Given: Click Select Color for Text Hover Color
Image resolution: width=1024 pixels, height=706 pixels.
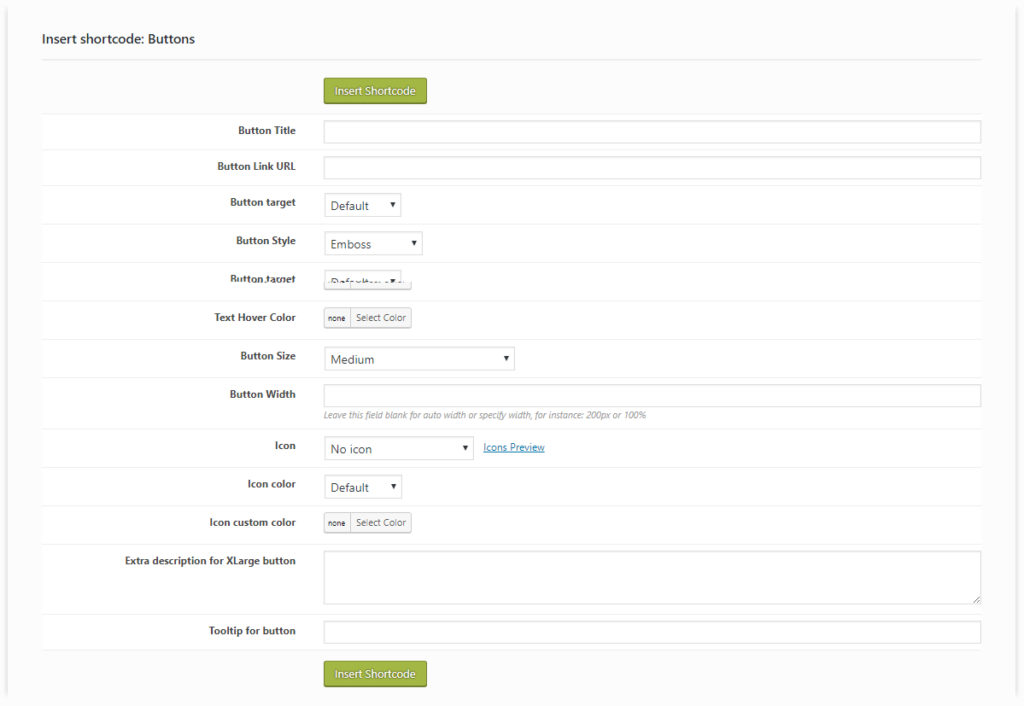Looking at the screenshot, I should (x=381, y=318).
